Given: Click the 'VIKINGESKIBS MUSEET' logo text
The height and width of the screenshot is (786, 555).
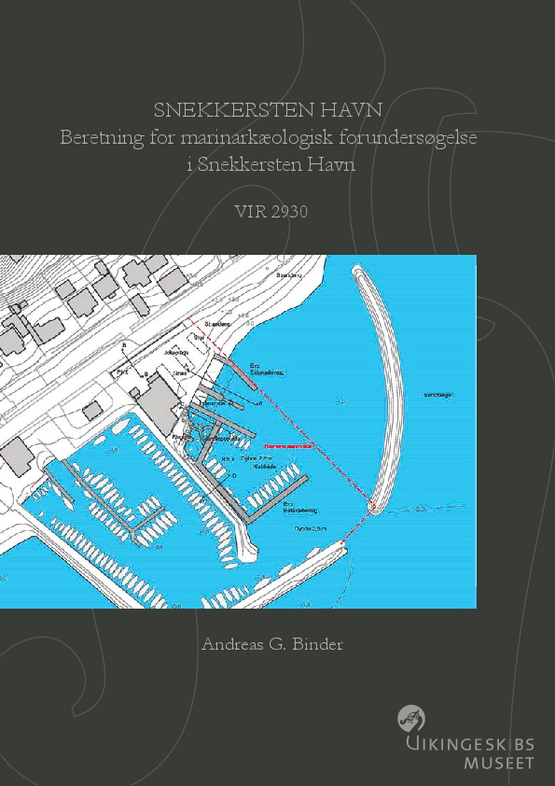Looking at the screenshot, I should (470, 753).
